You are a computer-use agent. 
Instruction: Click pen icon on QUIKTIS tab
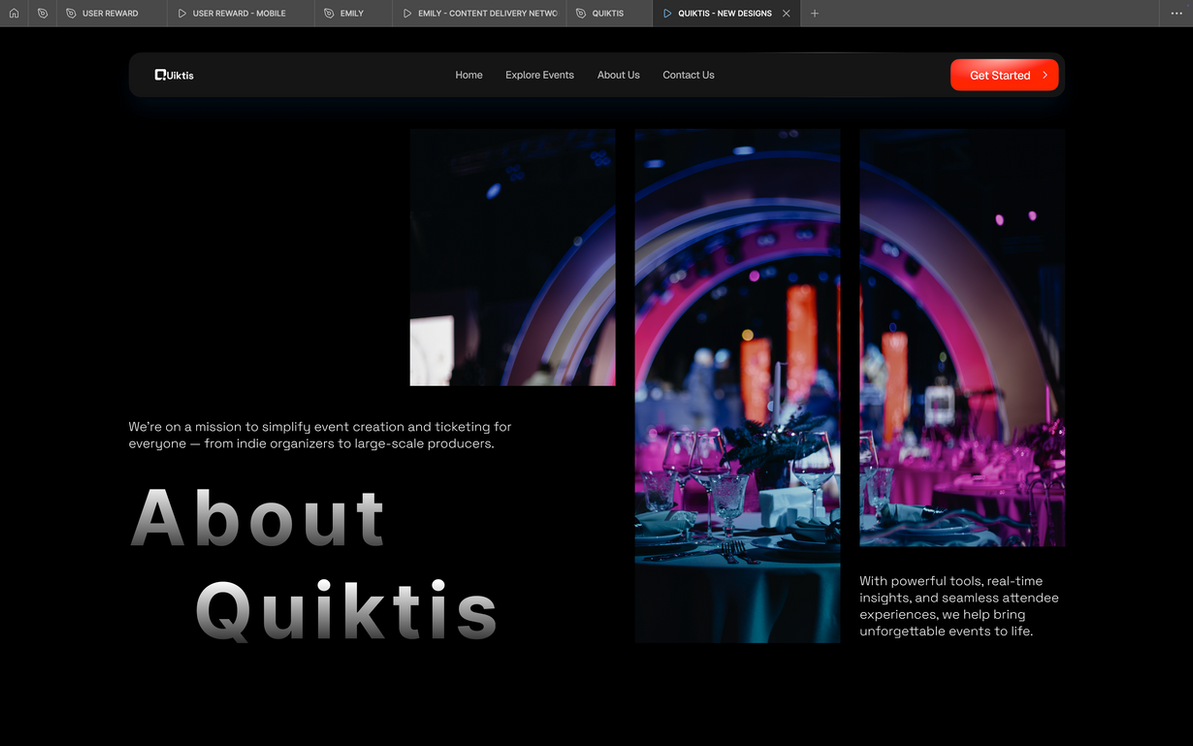coord(581,13)
